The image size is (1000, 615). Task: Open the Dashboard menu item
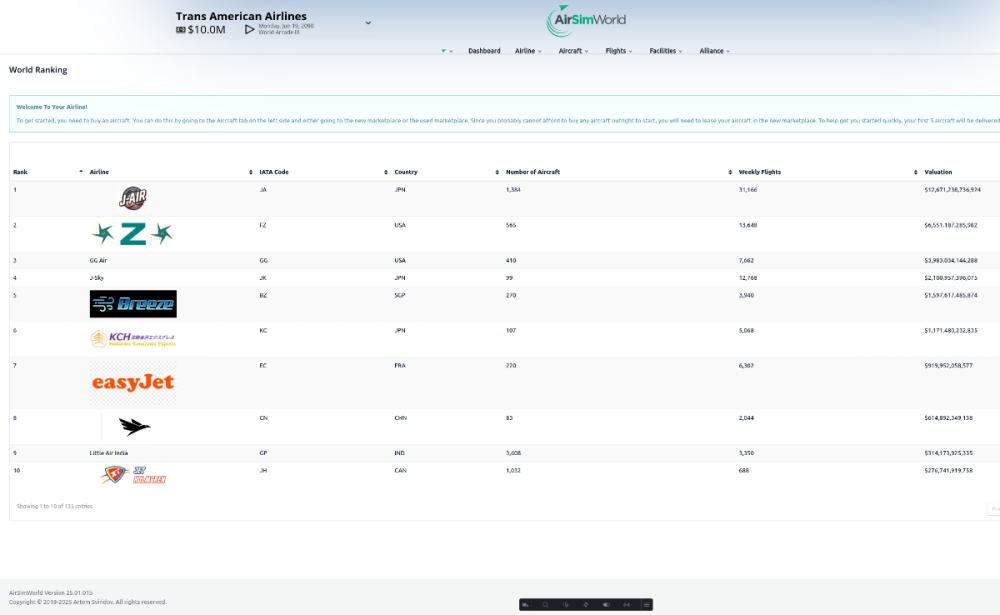[484, 51]
